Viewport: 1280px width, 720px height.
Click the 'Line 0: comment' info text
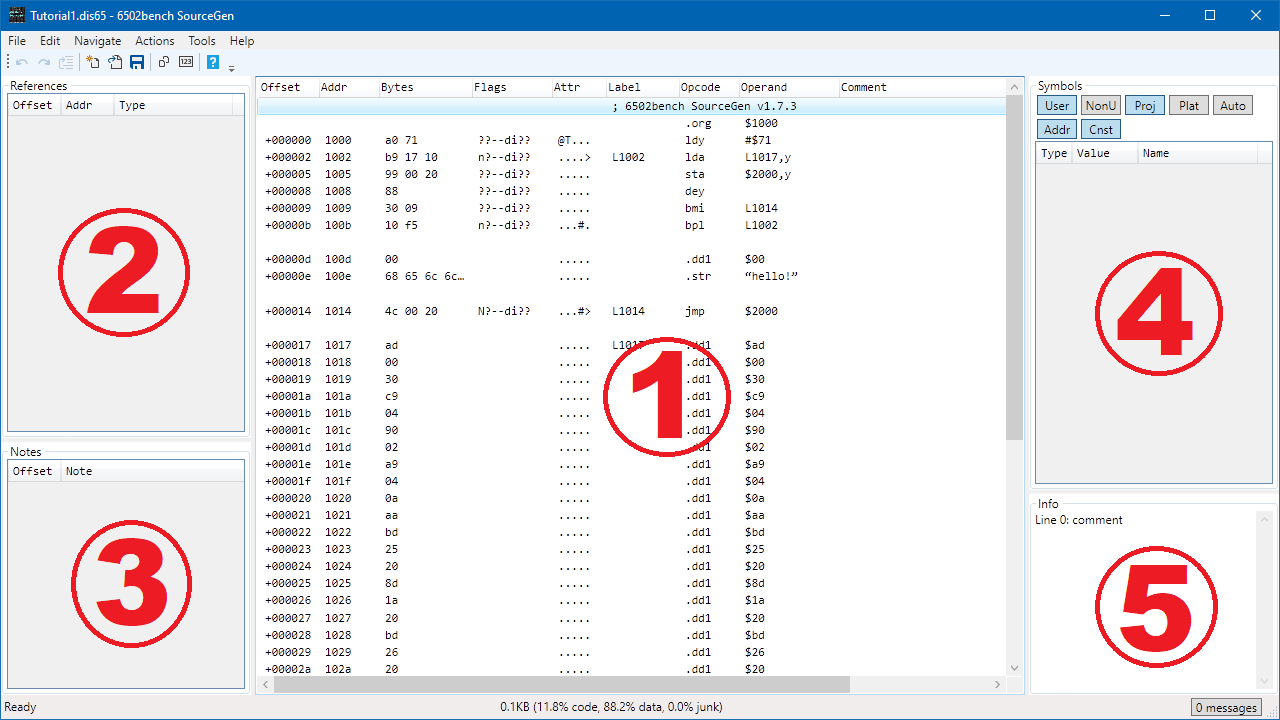click(x=1079, y=520)
